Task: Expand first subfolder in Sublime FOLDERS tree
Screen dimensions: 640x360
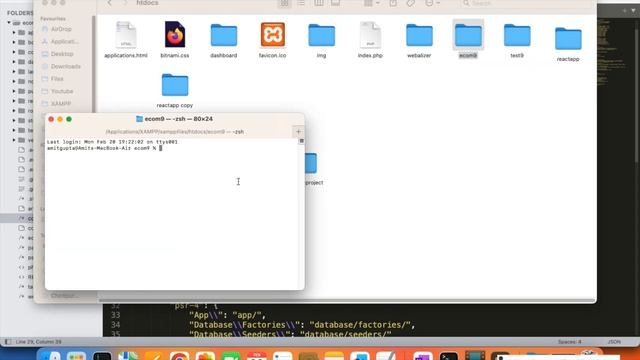Action: click(14, 32)
